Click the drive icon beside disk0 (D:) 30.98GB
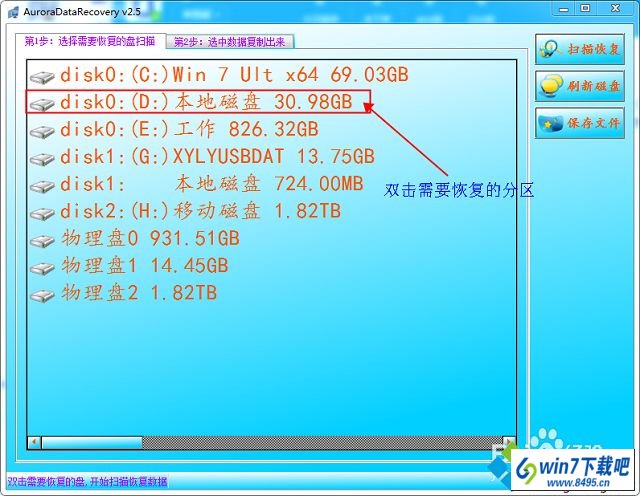The image size is (640, 496). pyautogui.click(x=42, y=104)
